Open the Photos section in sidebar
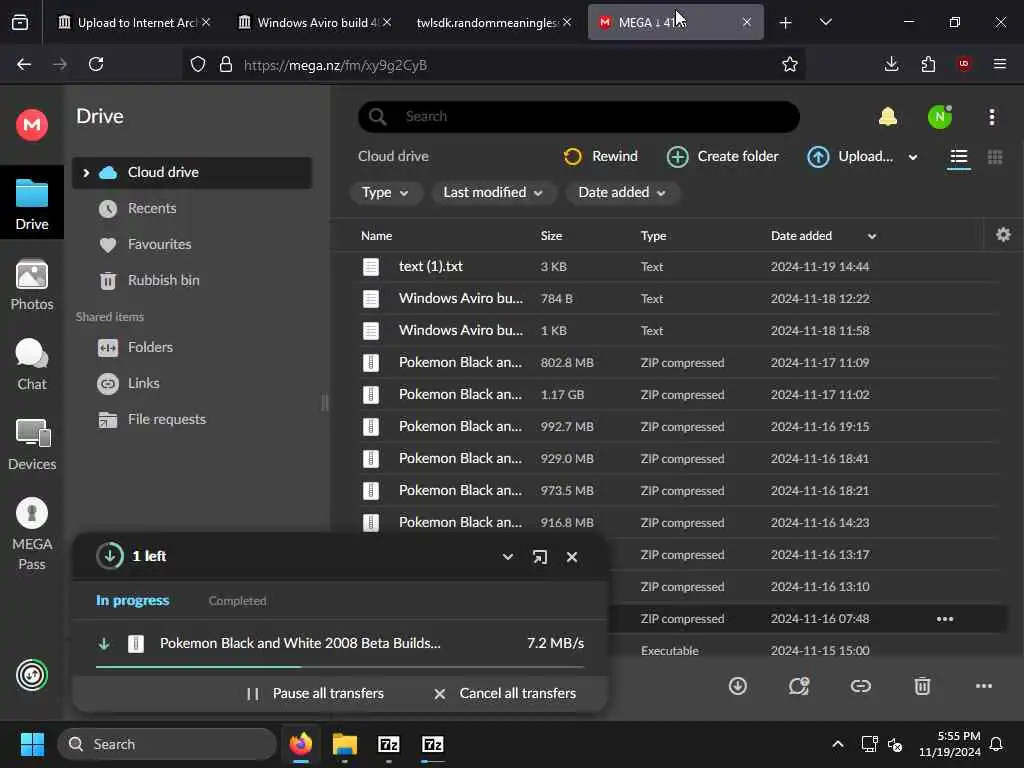 coord(31,285)
